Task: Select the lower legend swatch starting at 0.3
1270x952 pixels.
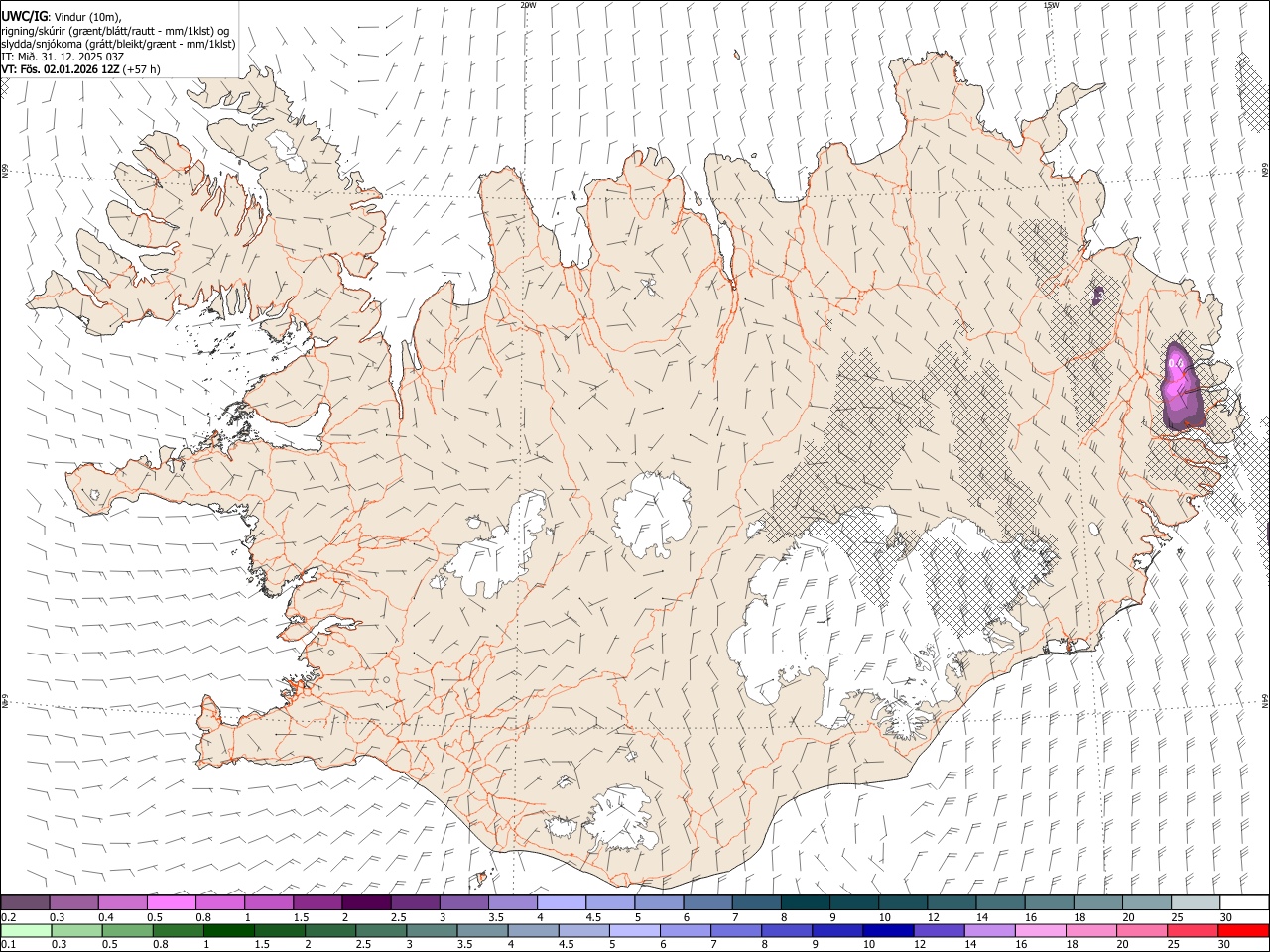Action: point(76,930)
